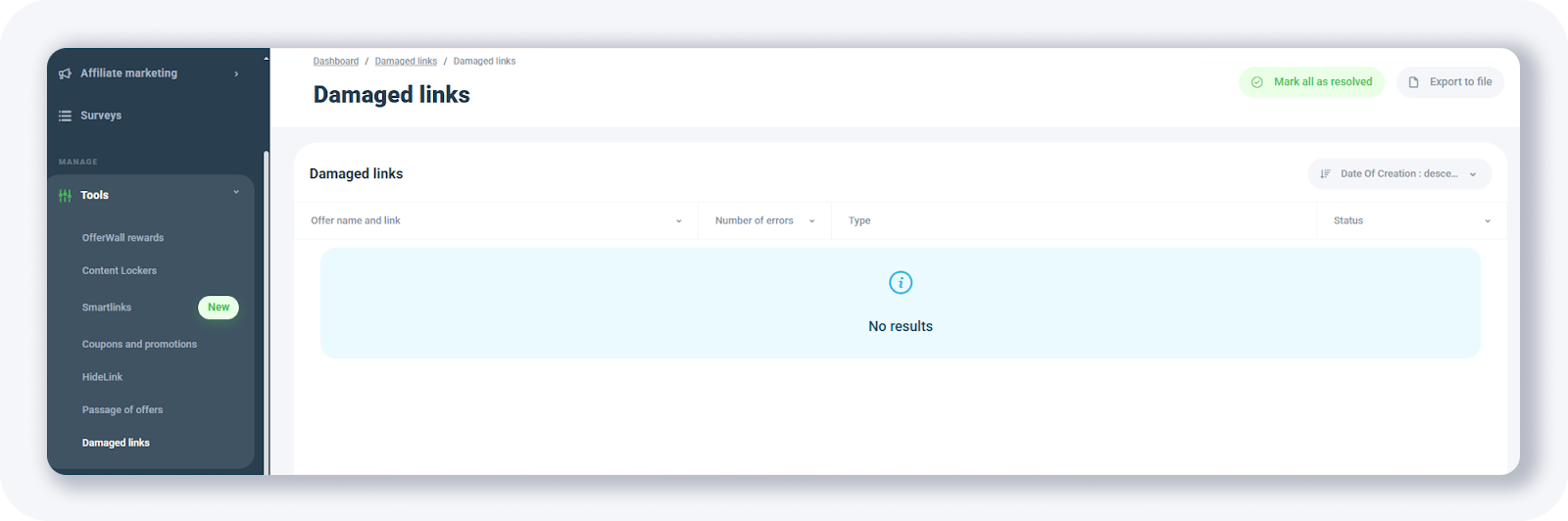This screenshot has width=1568, height=521.
Task: Open the Number of errors column dropdown
Action: click(x=811, y=221)
